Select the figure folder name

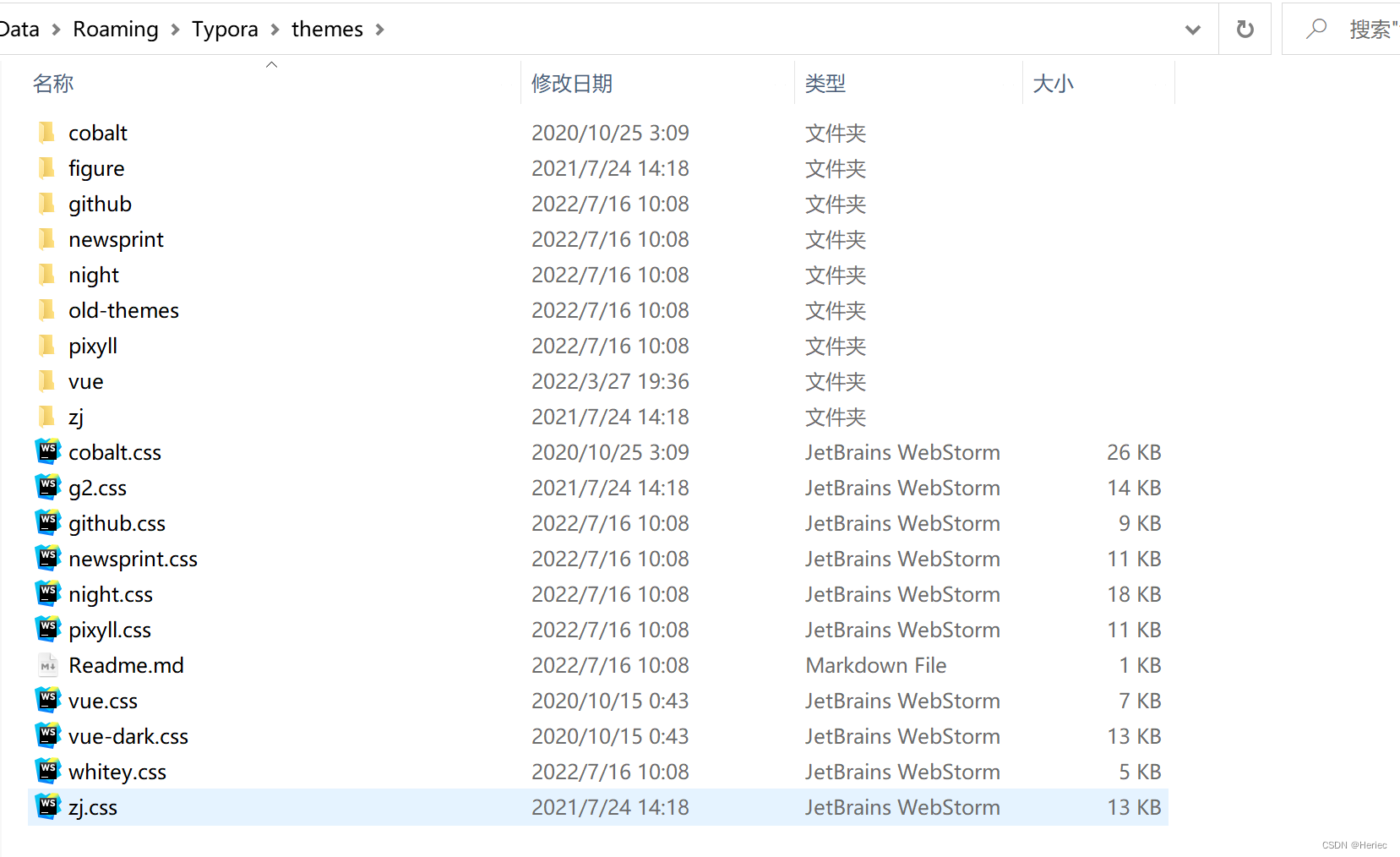(96, 168)
